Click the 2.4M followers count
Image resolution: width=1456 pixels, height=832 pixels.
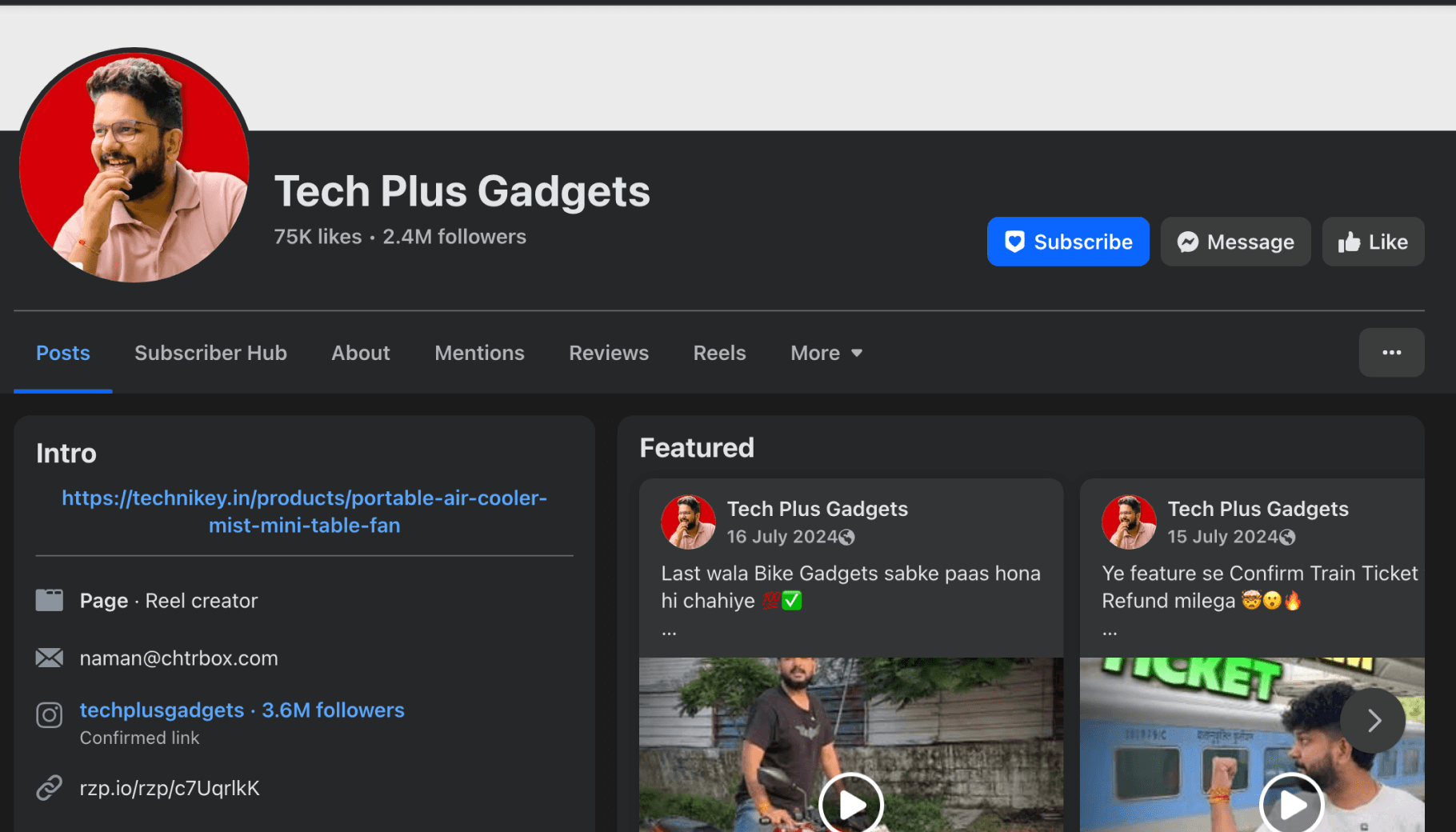click(x=454, y=237)
